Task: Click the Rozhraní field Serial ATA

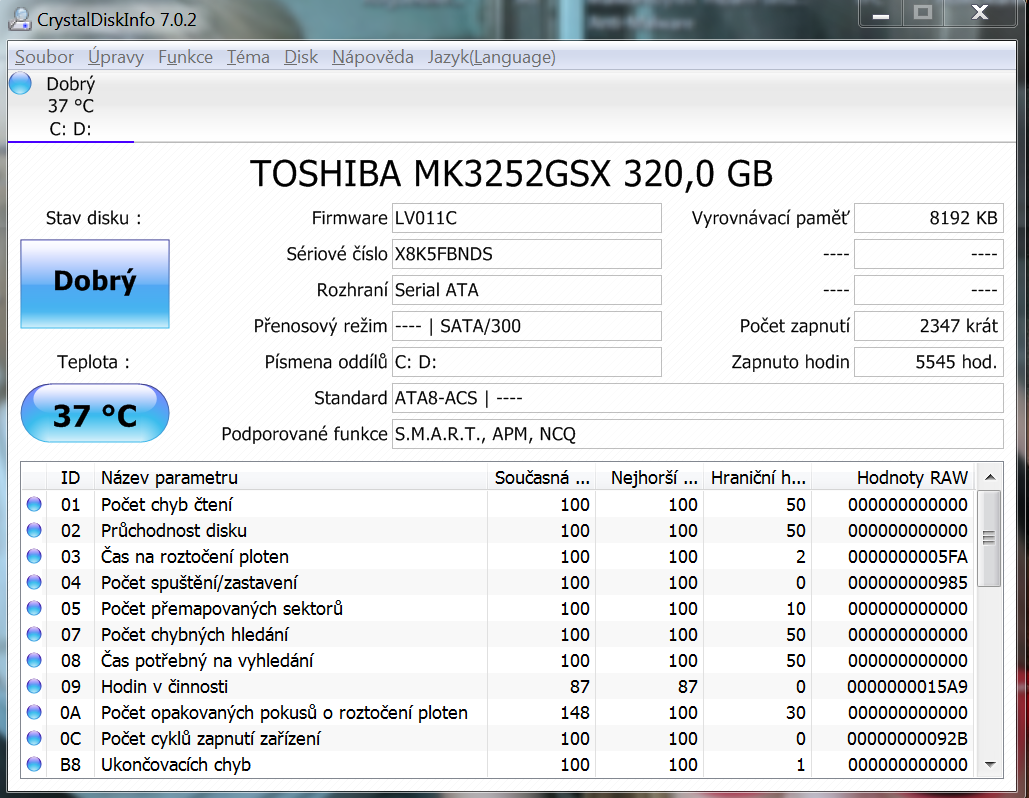Action: (526, 290)
